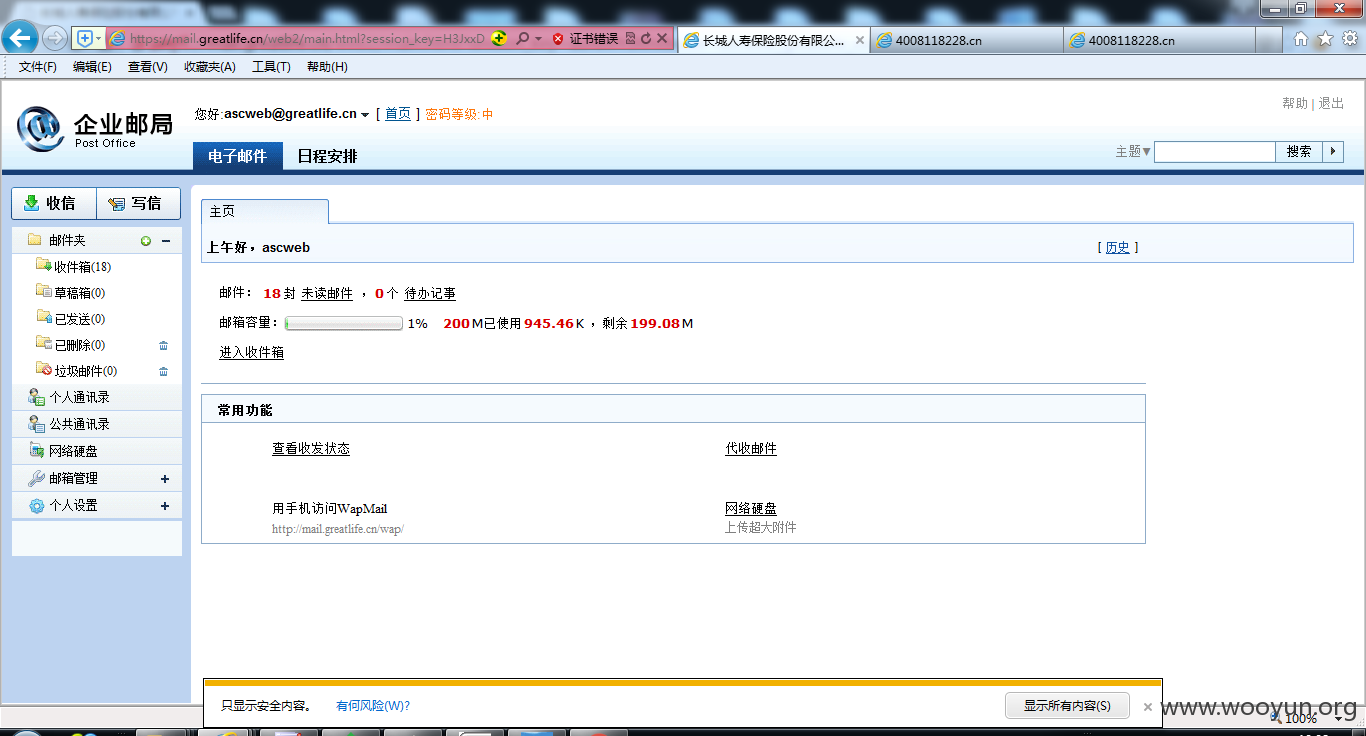Click the browser back arrow button
Image resolution: width=1366 pixels, height=736 pixels.
20,39
